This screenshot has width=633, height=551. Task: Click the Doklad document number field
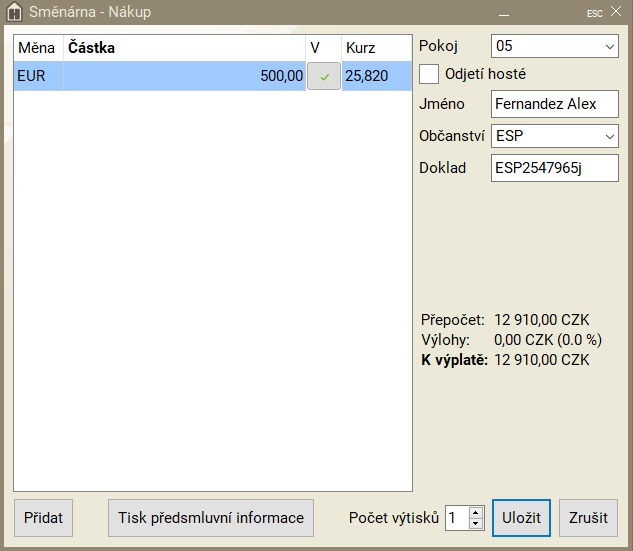[554, 168]
